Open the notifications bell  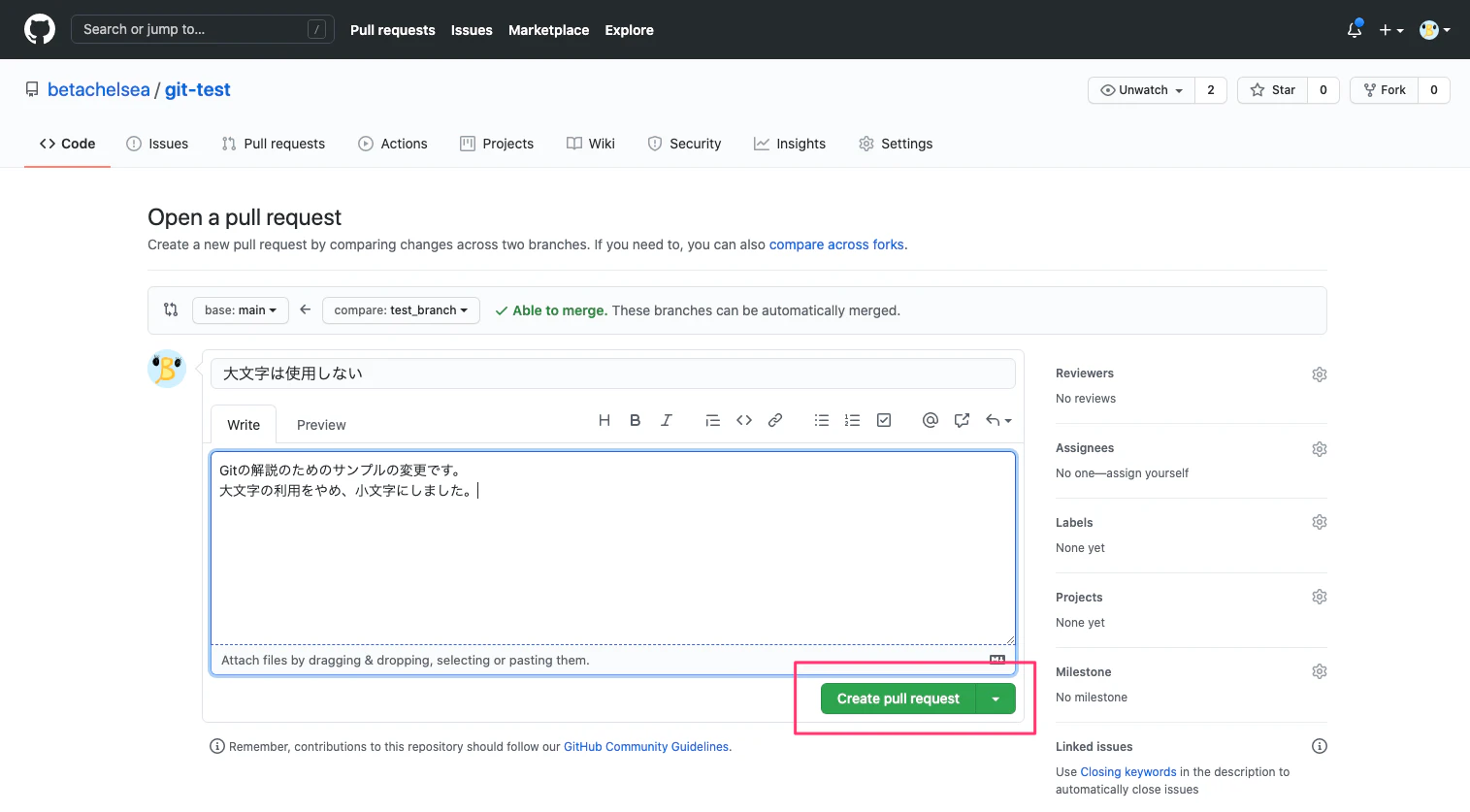click(x=1355, y=30)
